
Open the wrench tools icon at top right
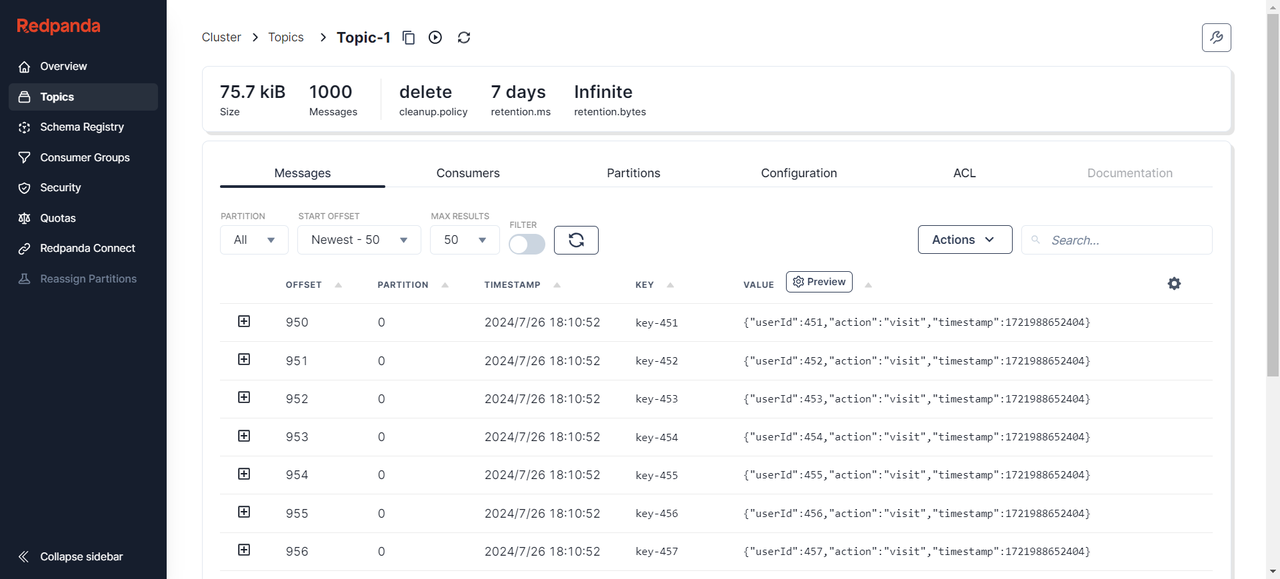pyautogui.click(x=1216, y=37)
